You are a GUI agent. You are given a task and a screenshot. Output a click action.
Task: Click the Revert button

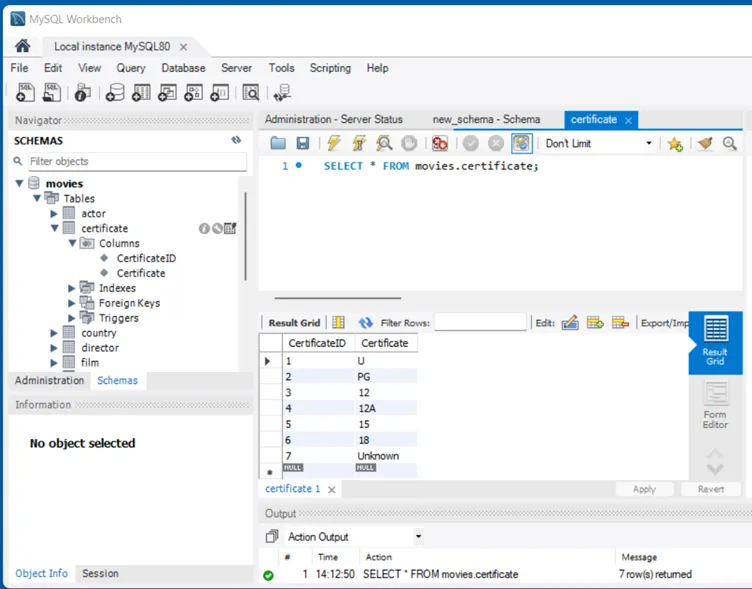click(x=710, y=489)
